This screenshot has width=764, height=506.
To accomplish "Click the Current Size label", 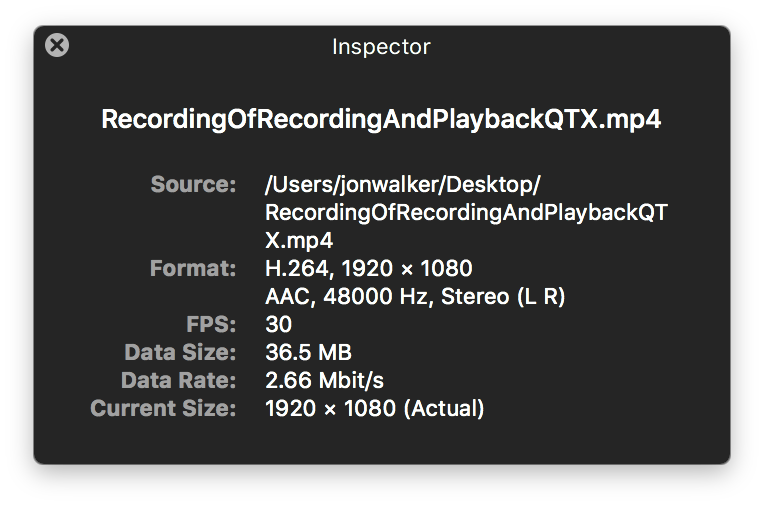I will pos(163,408).
